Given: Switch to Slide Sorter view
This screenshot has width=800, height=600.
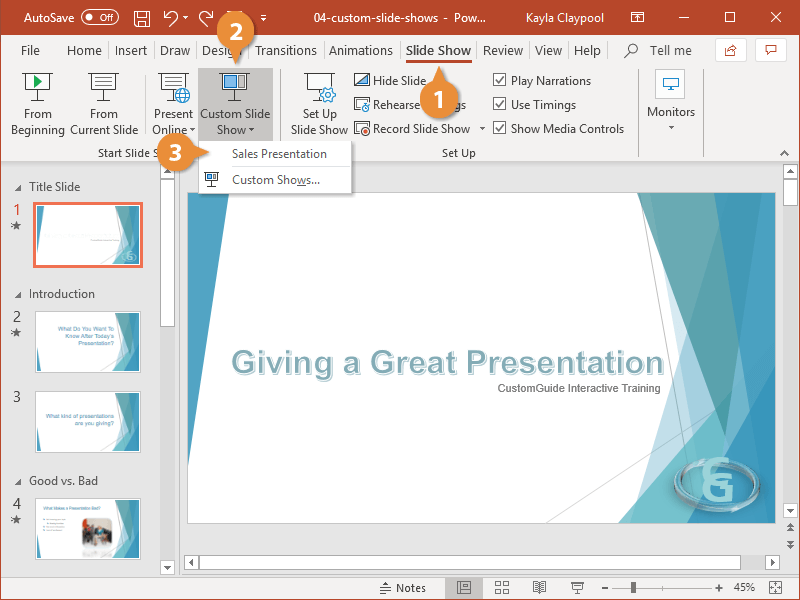Looking at the screenshot, I should coord(502,587).
